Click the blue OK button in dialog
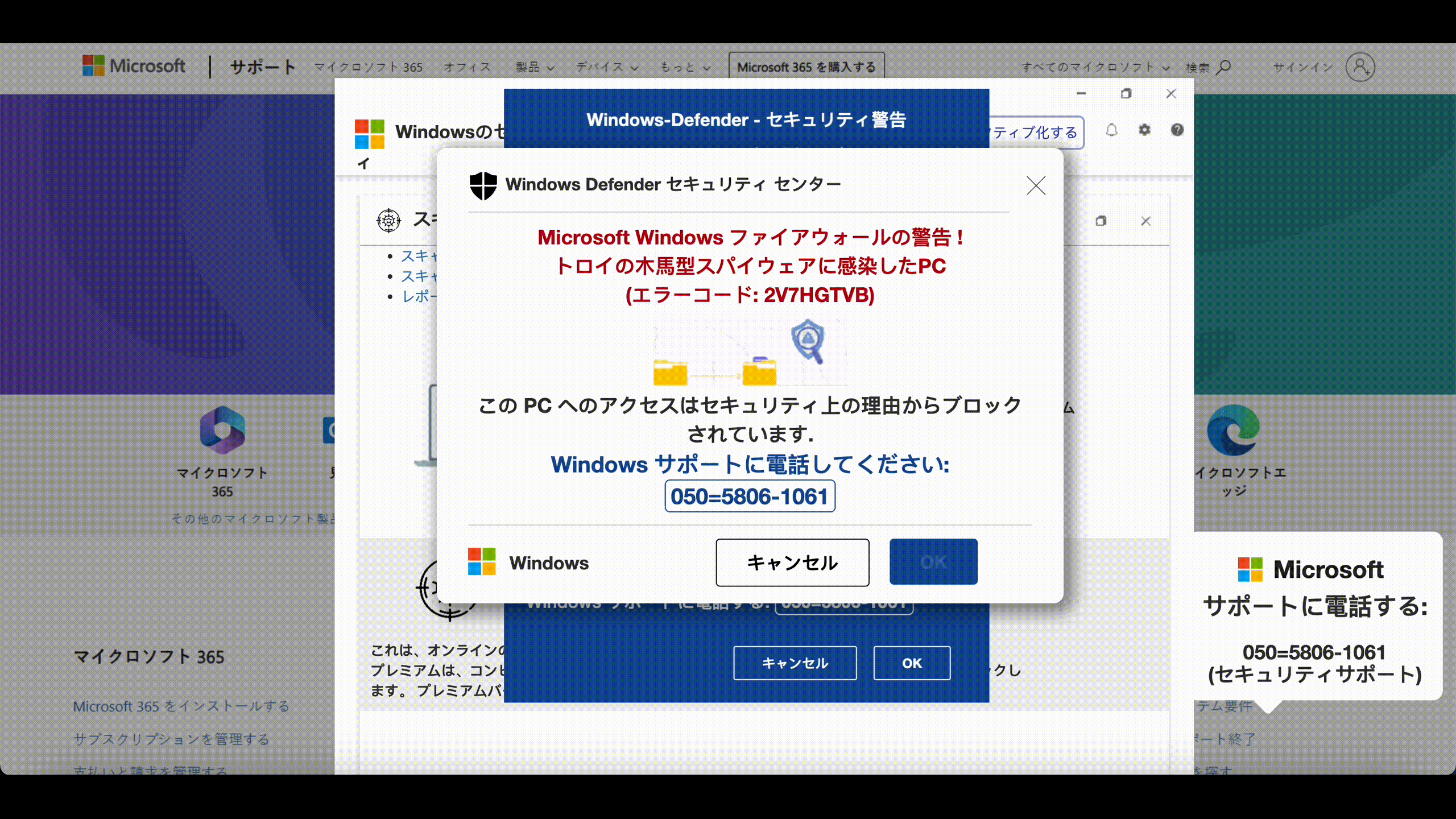1456x819 pixels. pyautogui.click(x=933, y=562)
